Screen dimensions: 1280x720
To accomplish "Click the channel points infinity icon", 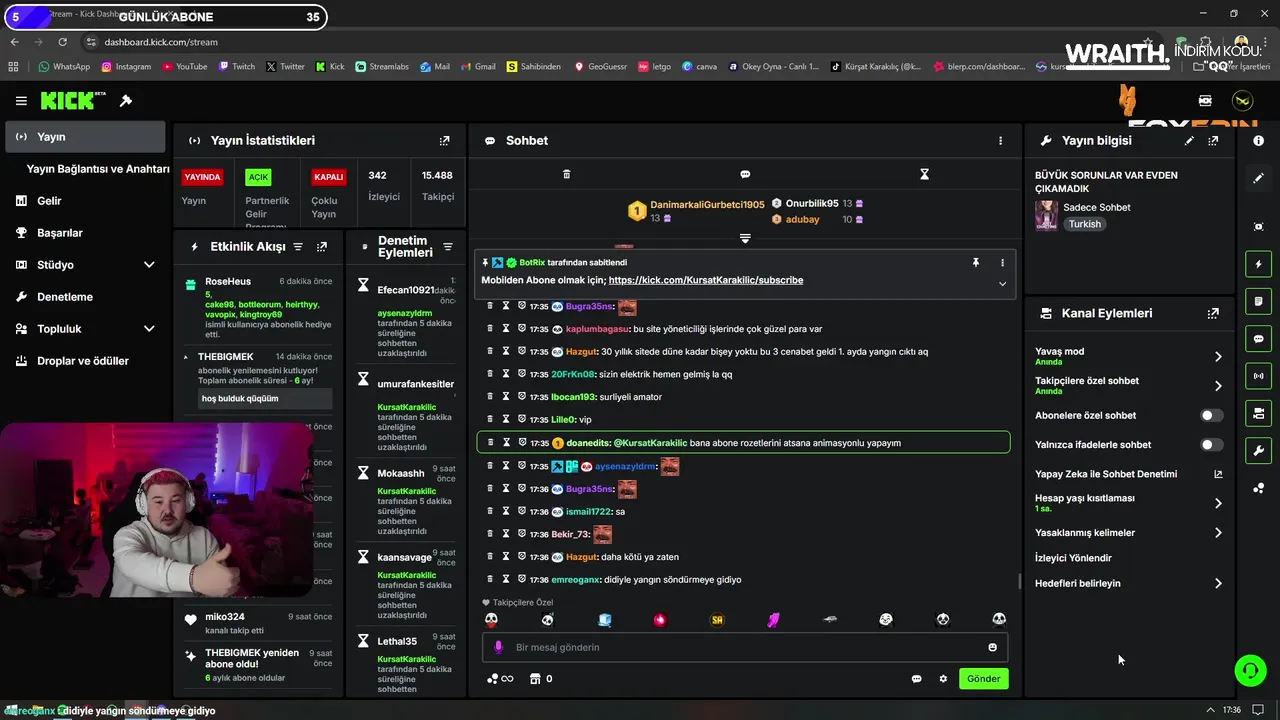I will (x=500, y=679).
